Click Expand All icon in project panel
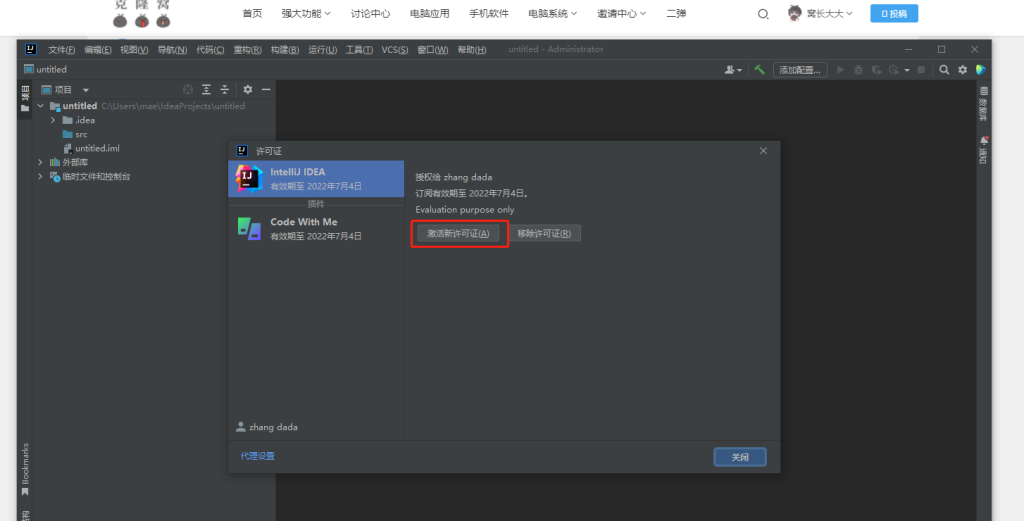Screen dimensions: 1024x521 tap(206, 89)
